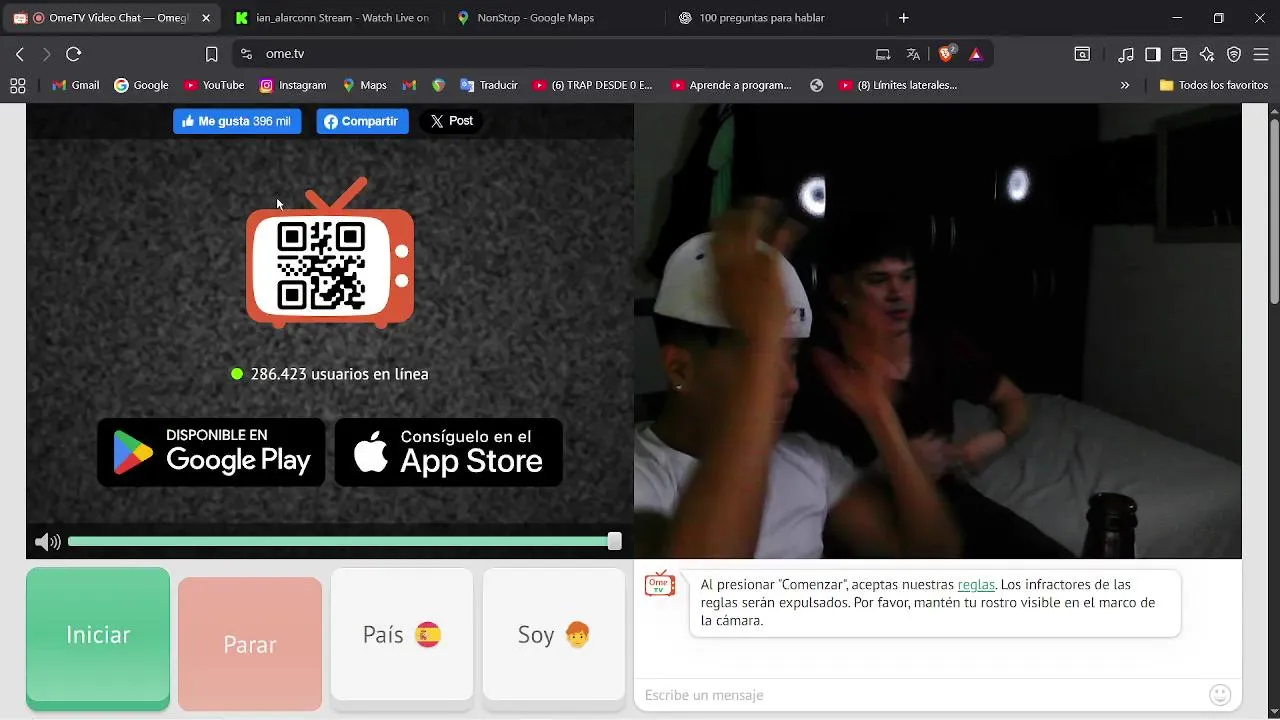Open the Gmail bookmark
The image size is (1280, 720).
click(76, 86)
